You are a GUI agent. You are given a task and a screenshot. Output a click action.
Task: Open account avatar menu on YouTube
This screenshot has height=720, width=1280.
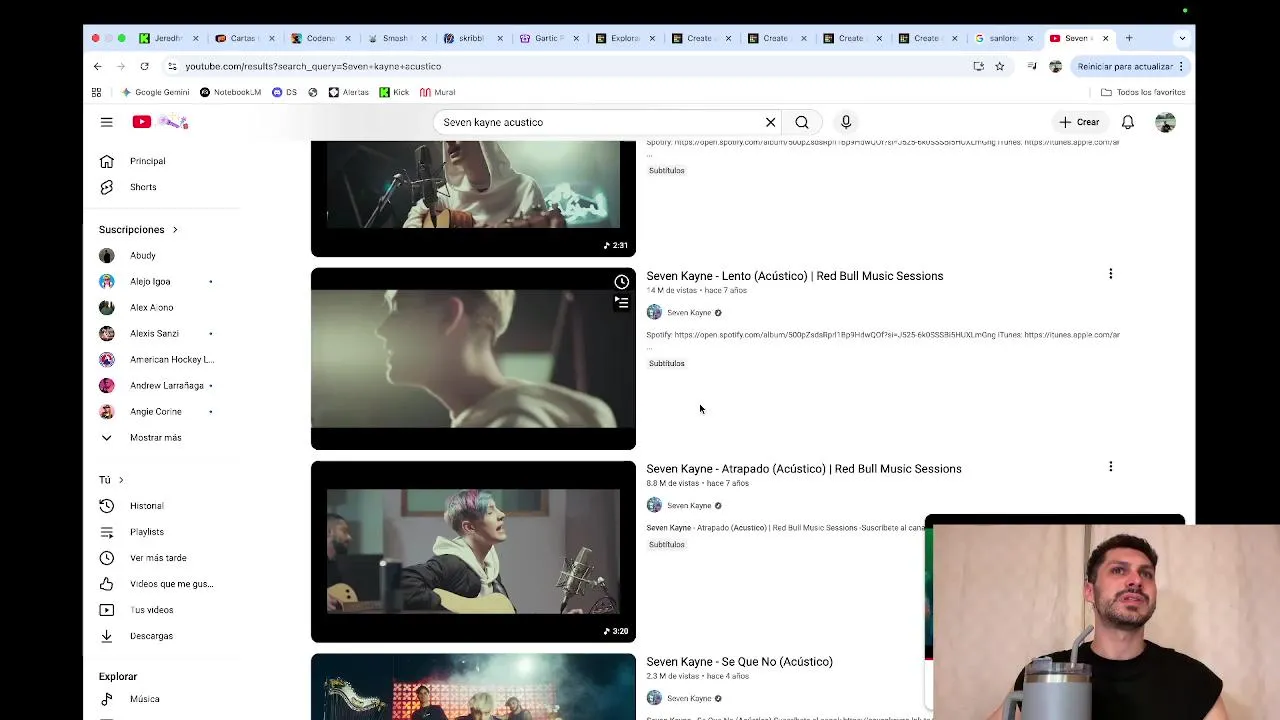[1165, 122]
